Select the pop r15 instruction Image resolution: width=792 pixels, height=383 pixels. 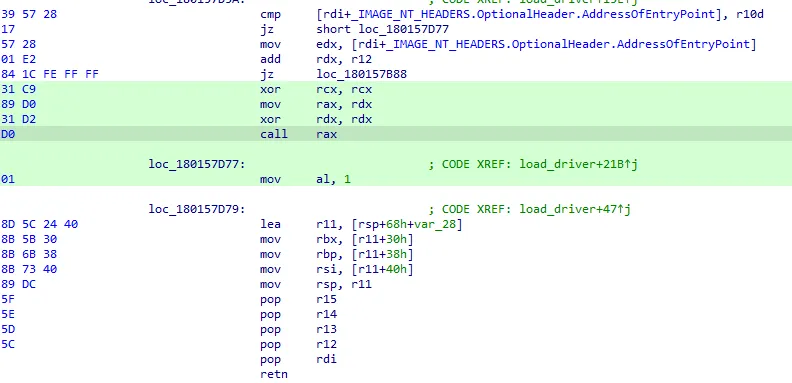pos(298,299)
